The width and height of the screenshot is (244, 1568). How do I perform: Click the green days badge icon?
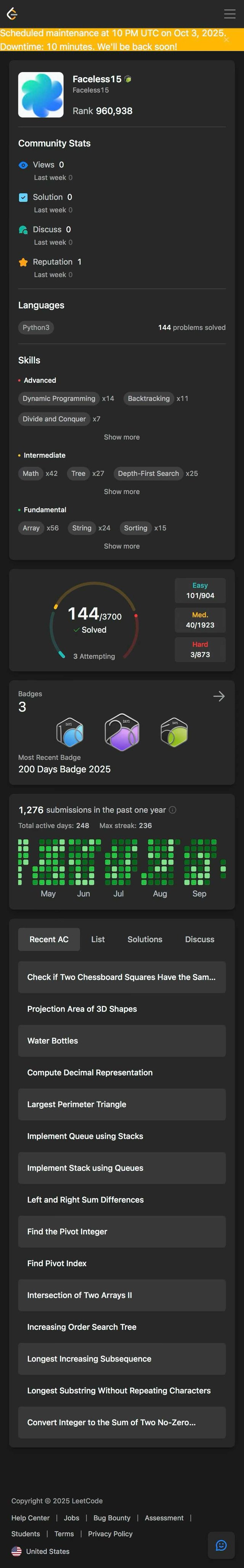coord(174,732)
